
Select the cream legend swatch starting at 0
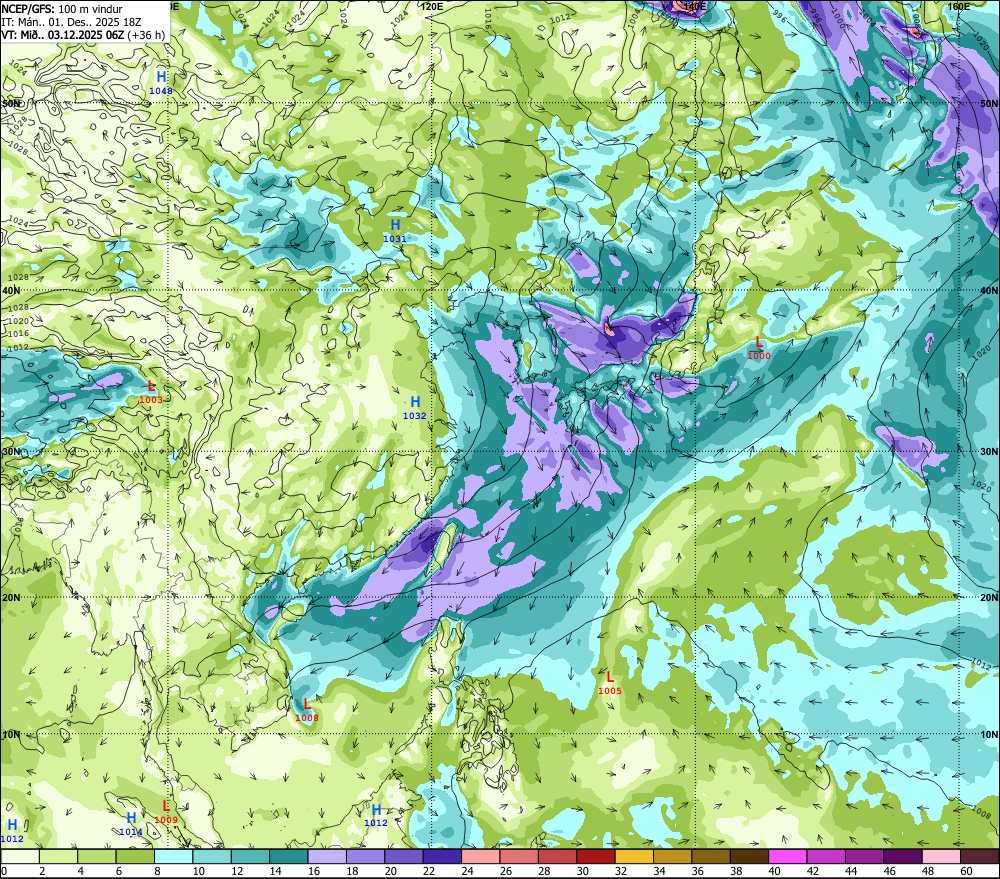click(x=20, y=856)
